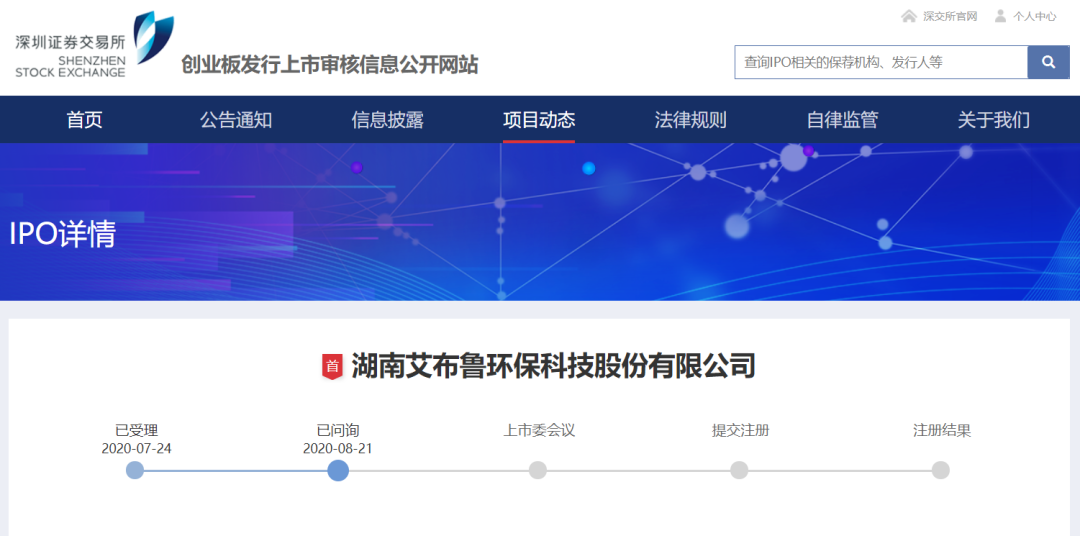Click the home icon beside 深交所官网
1080x536 pixels.
coord(909,16)
